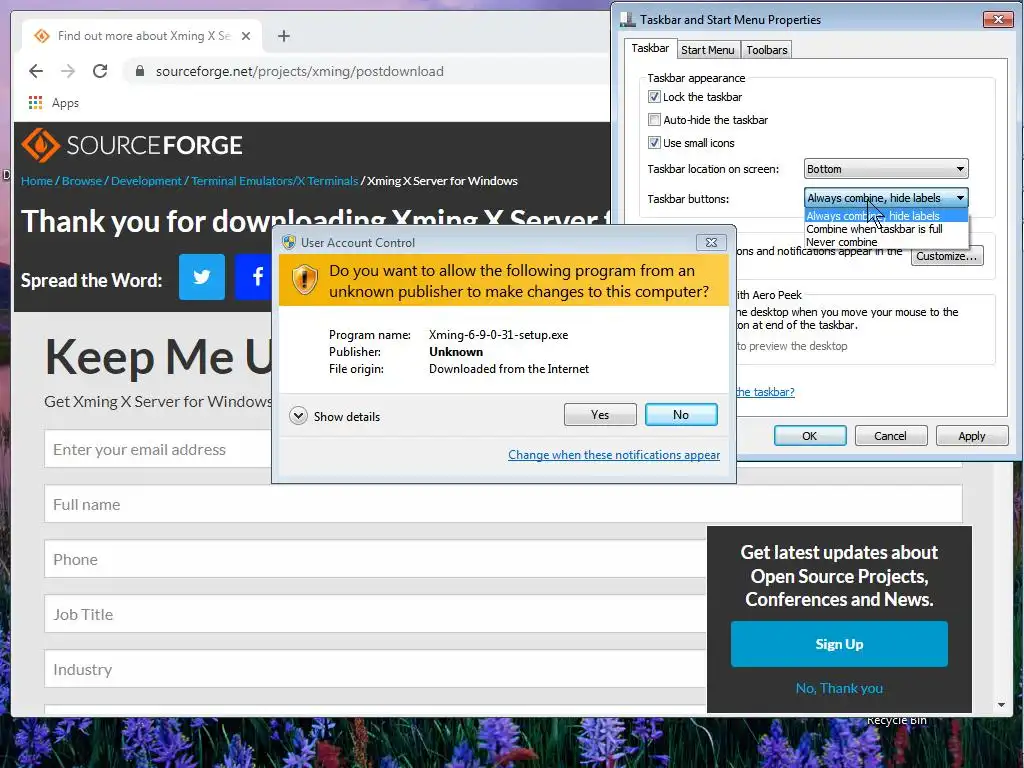Toggle Lock the taskbar checkbox
Viewport: 1024px width, 768px height.
654,97
